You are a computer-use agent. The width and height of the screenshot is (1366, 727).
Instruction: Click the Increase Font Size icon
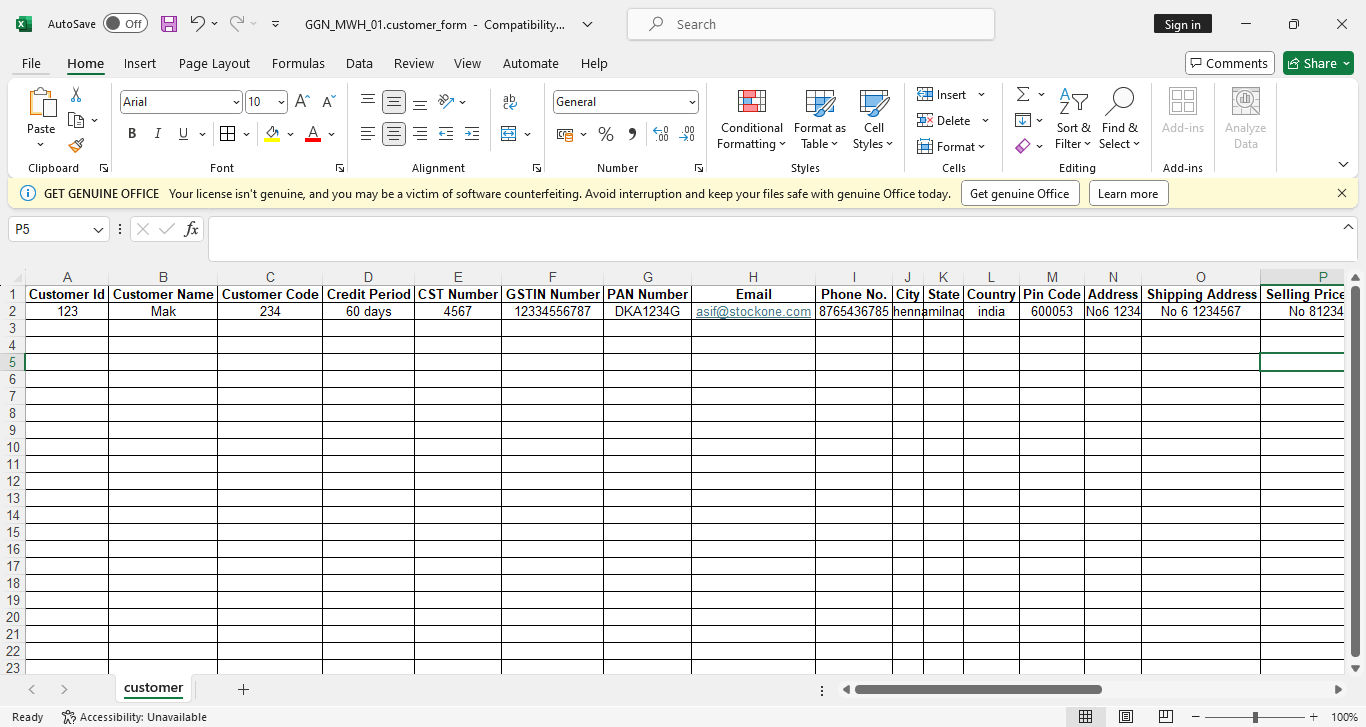click(x=302, y=102)
